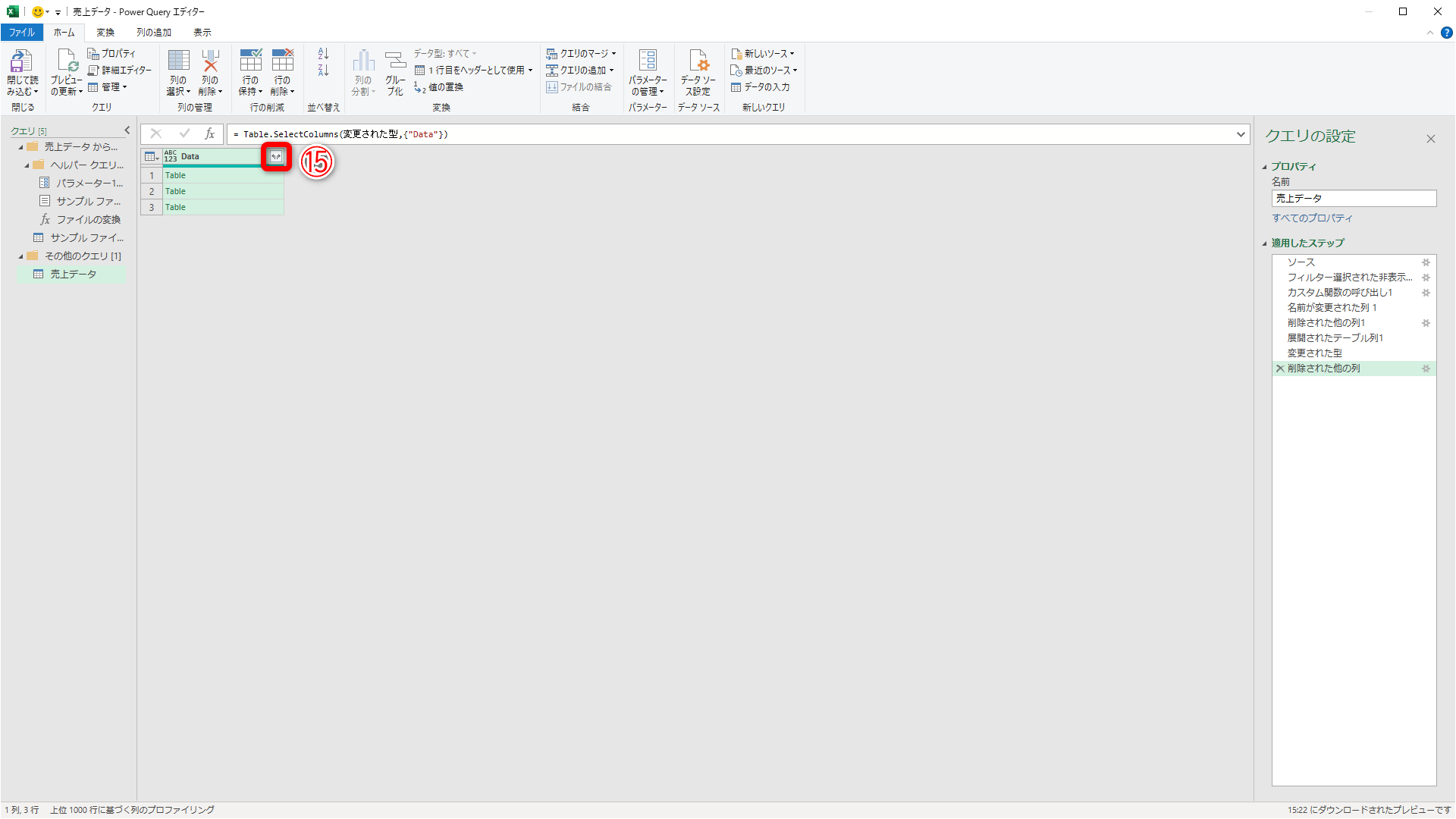Collapse the その他のクエリ folder
The image size is (1456, 819).
click(21, 256)
